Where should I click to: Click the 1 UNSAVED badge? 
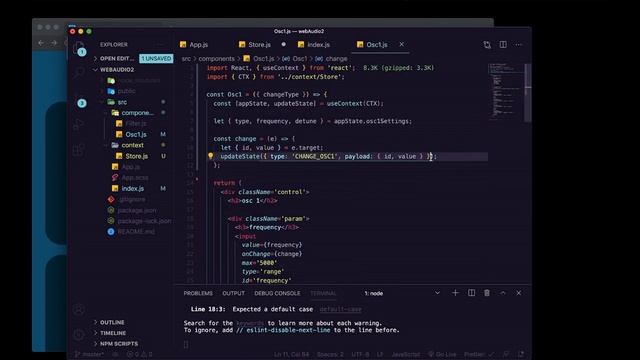156,58
